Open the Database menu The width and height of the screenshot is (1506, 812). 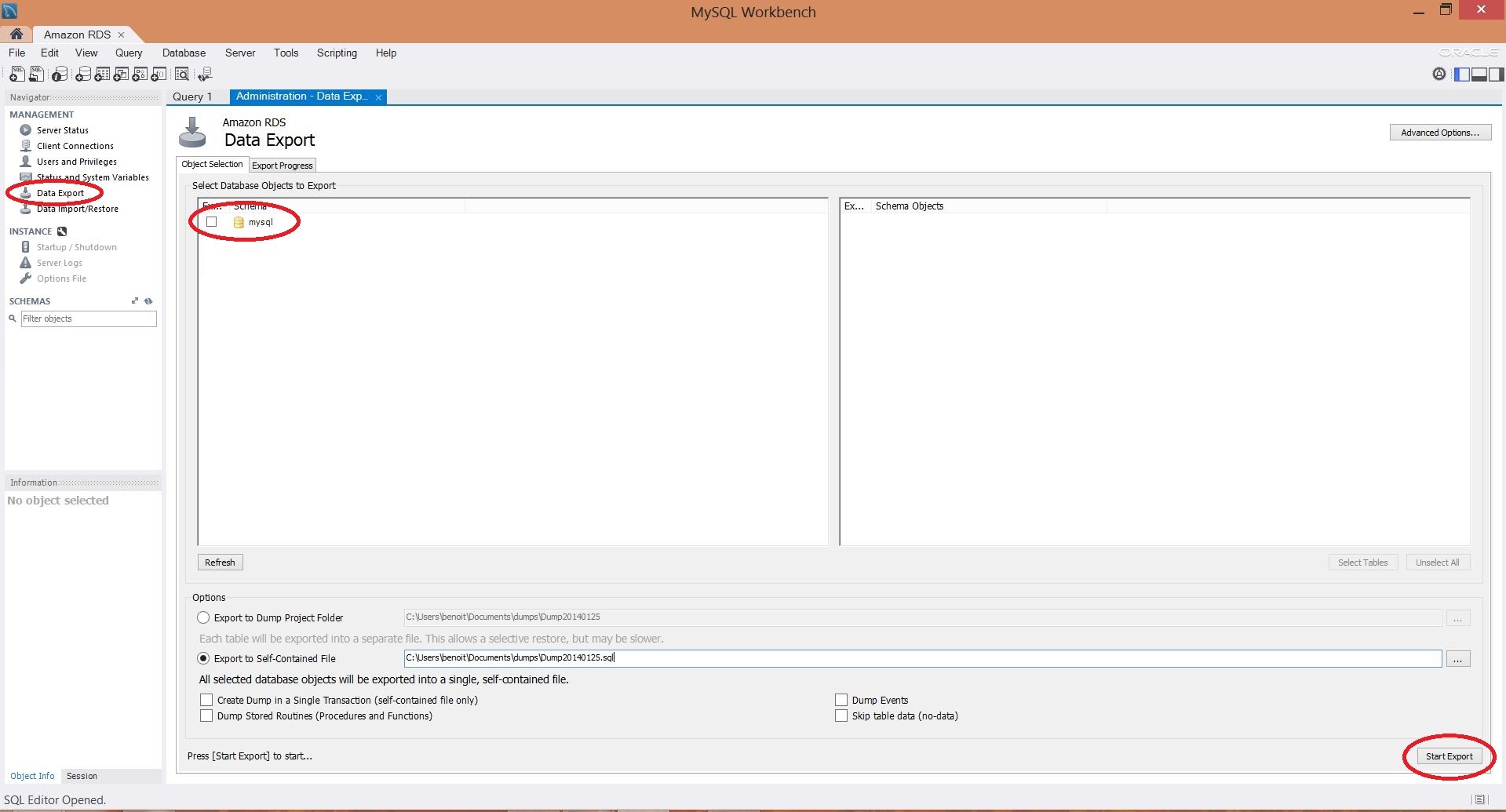pos(184,53)
